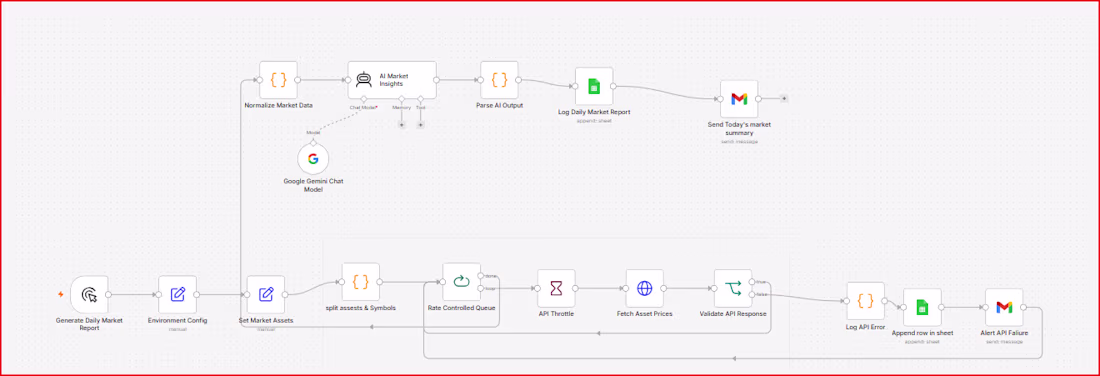Image resolution: width=1100 pixels, height=376 pixels.
Task: Click the "API Throttle" label
Action: coord(556,314)
